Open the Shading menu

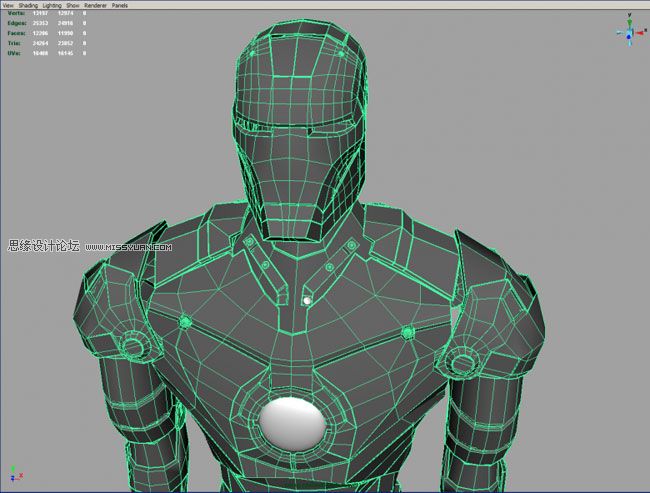(28, 5)
